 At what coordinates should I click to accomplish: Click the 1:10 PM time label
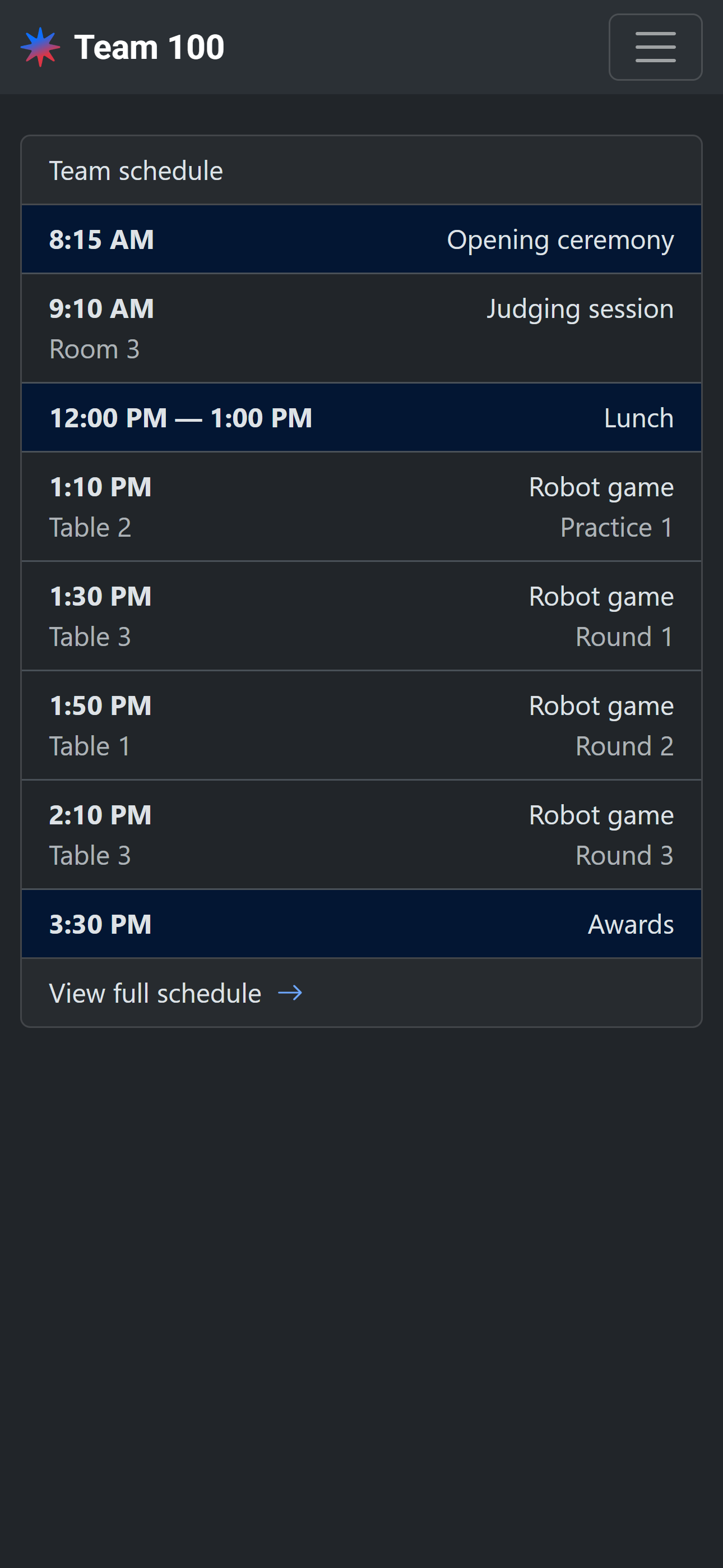[100, 487]
